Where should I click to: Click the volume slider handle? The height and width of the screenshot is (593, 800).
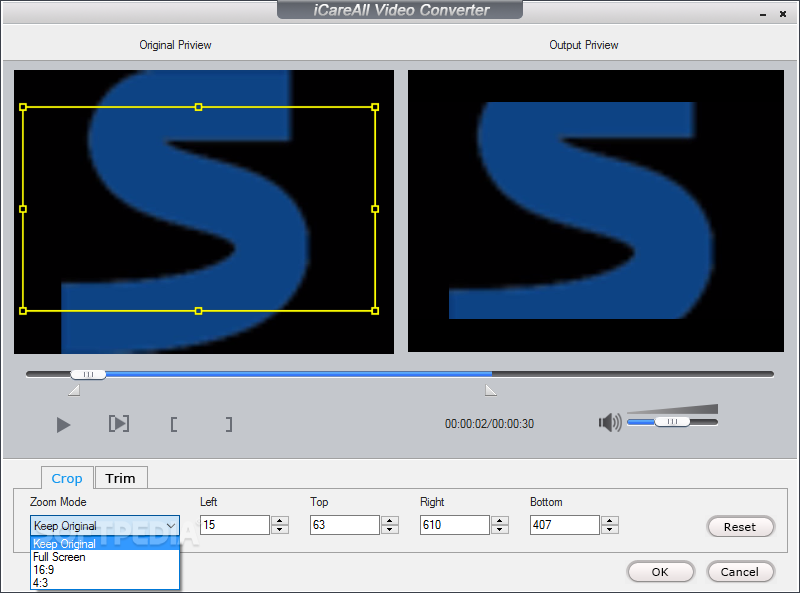pyautogui.click(x=672, y=422)
